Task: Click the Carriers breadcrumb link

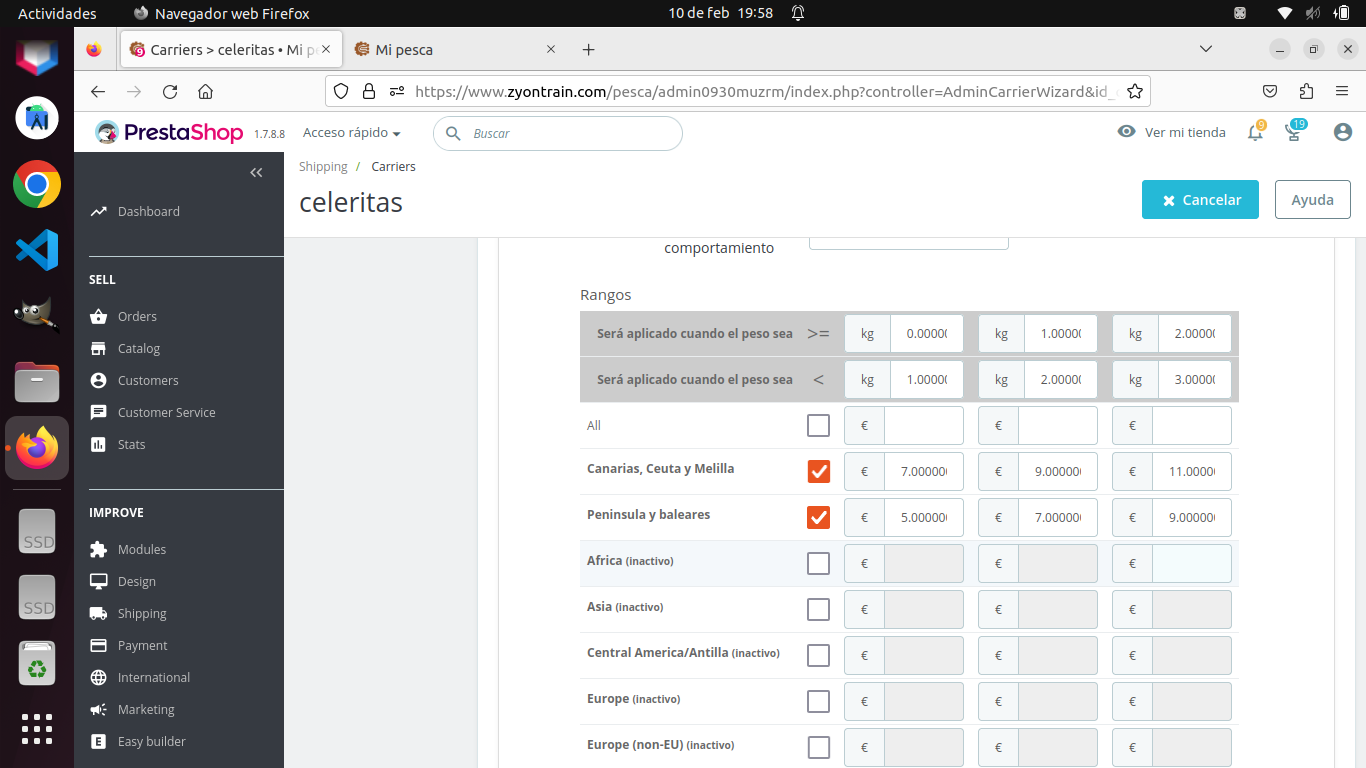Action: 393,167
